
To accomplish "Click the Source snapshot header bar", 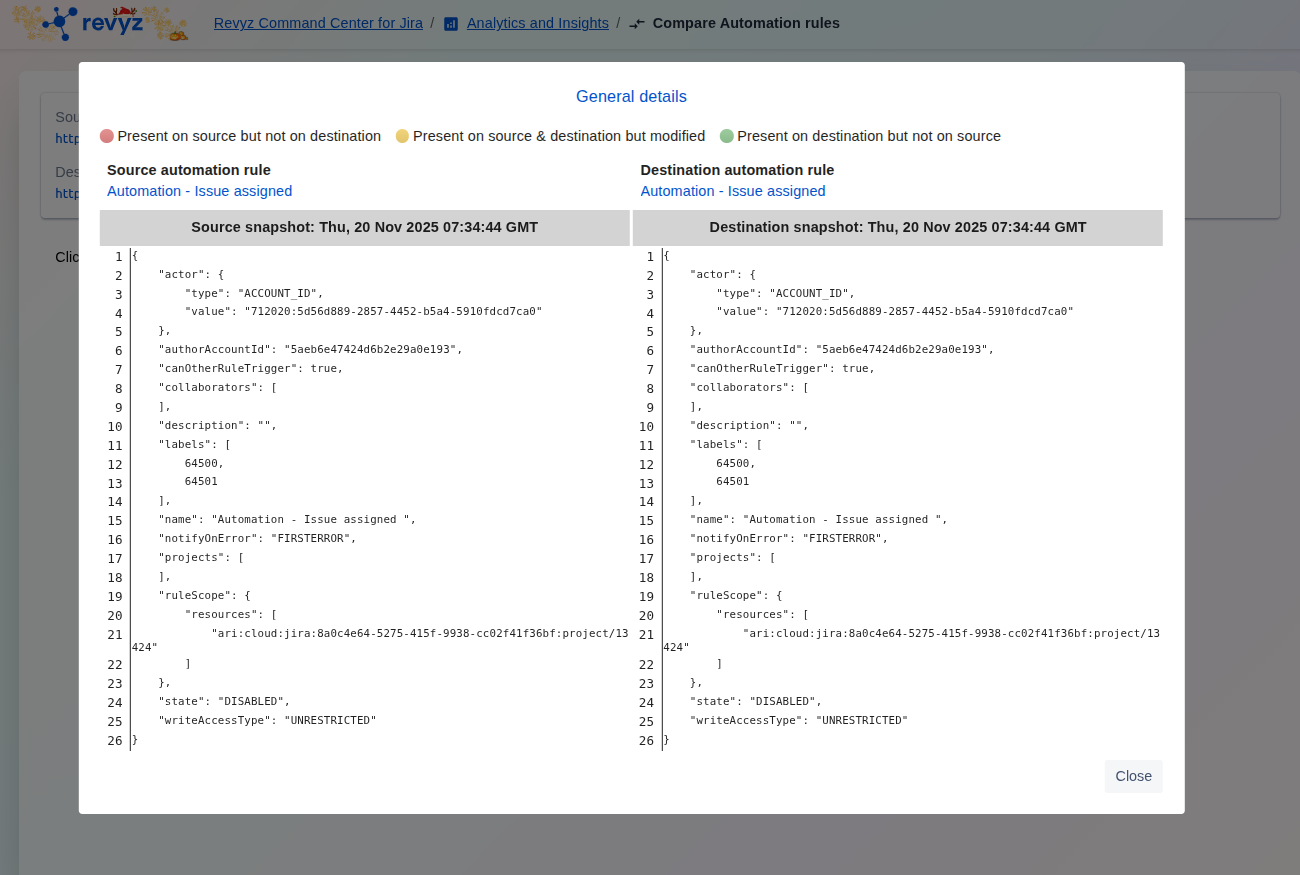I will coord(365,227).
